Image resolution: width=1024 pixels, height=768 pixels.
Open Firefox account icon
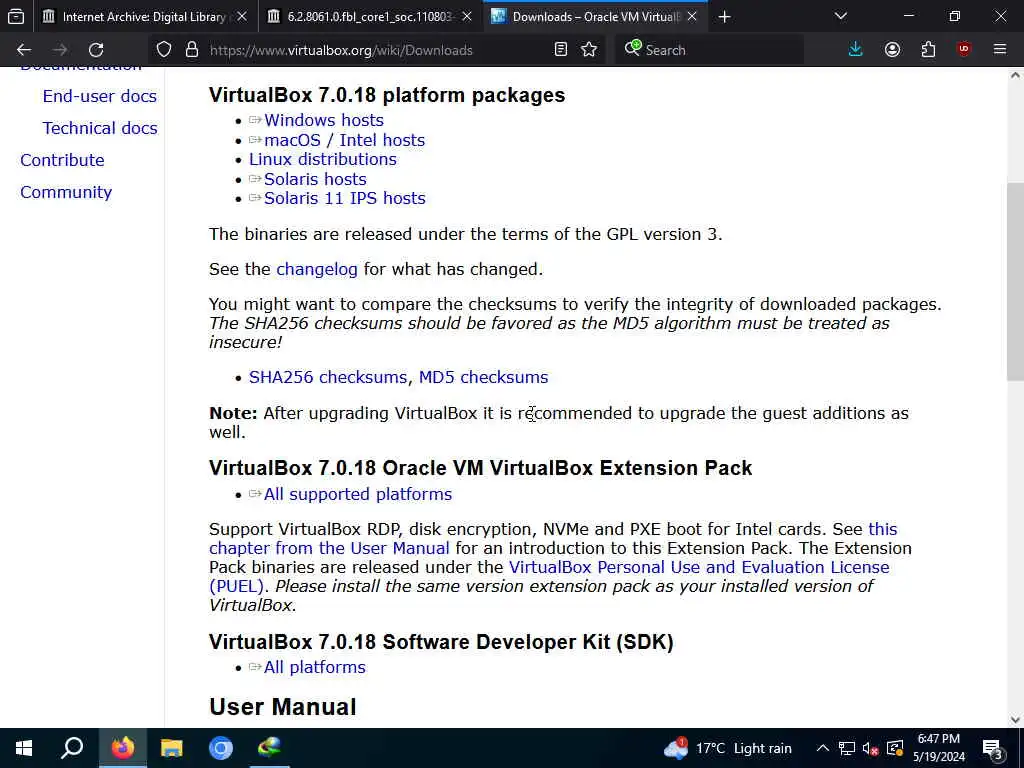(x=892, y=50)
